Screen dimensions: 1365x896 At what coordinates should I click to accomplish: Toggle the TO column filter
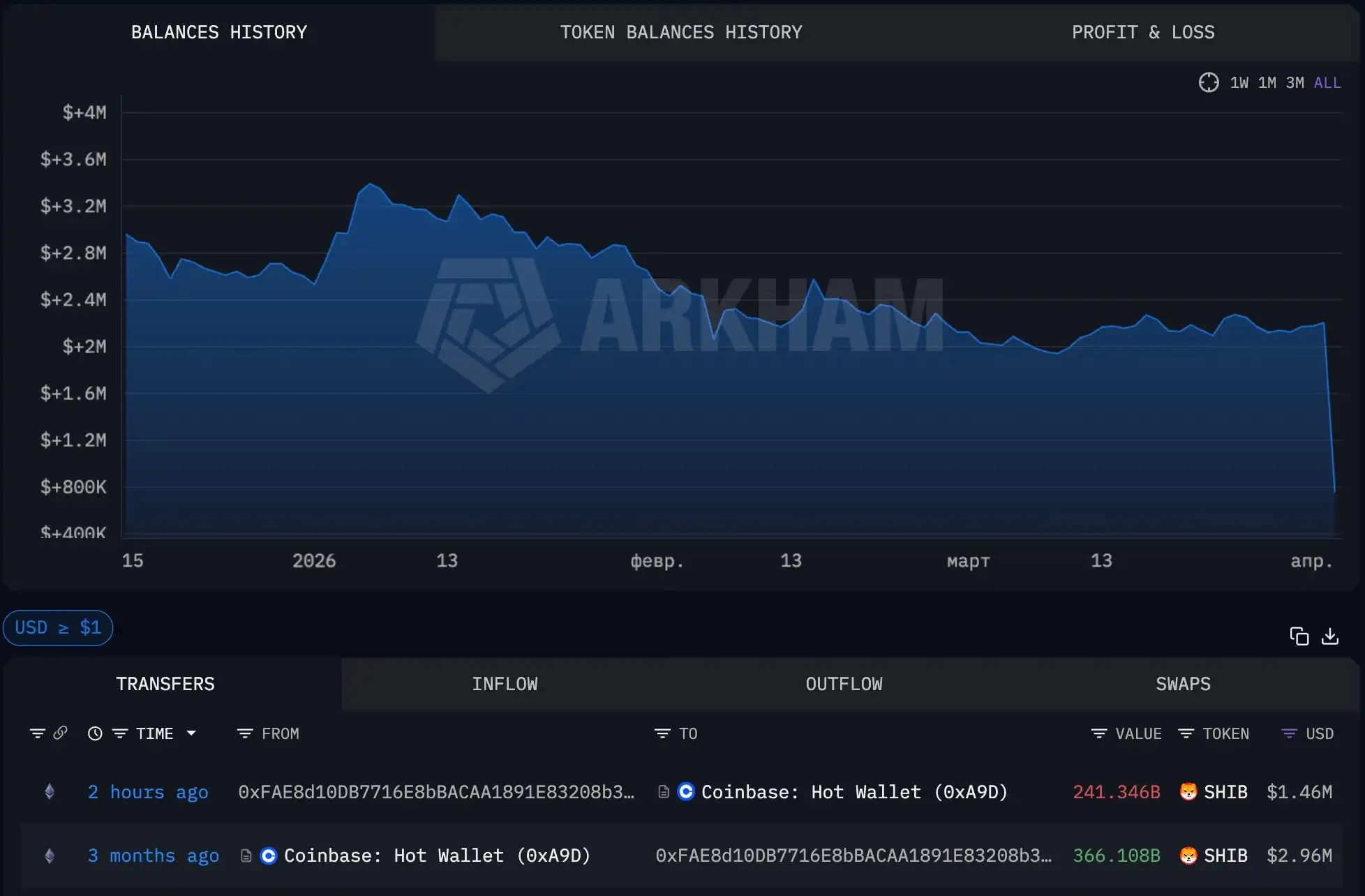coord(661,733)
